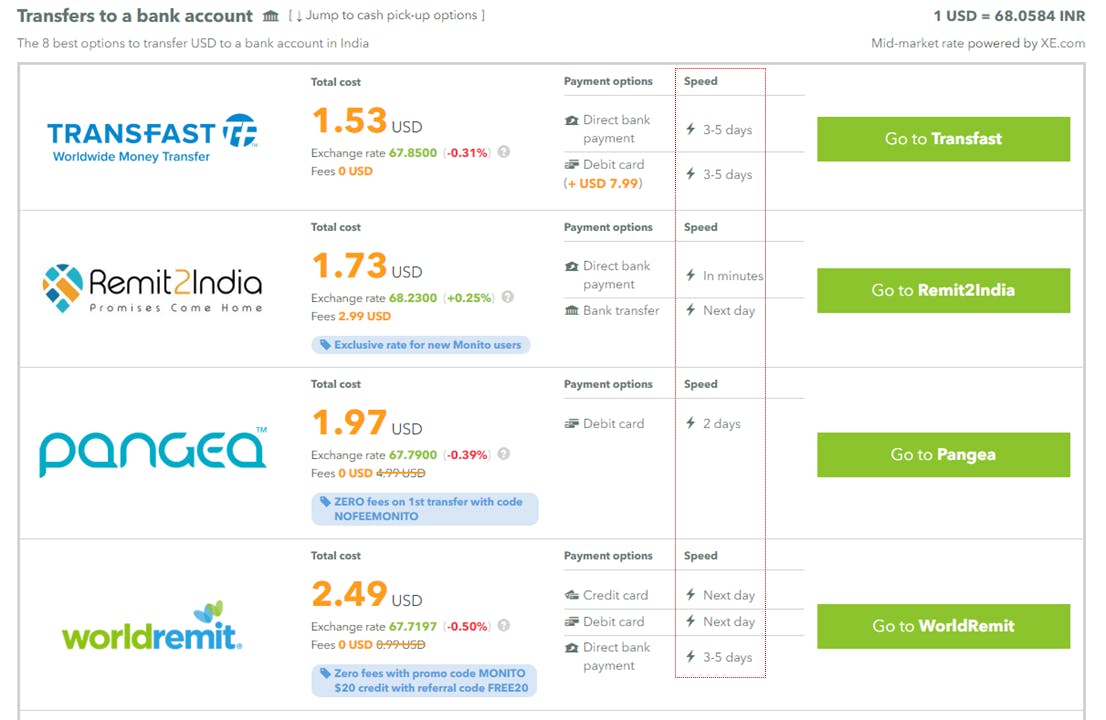Click the question mark beside Pangea's exchange rate

pyautogui.click(x=505, y=453)
